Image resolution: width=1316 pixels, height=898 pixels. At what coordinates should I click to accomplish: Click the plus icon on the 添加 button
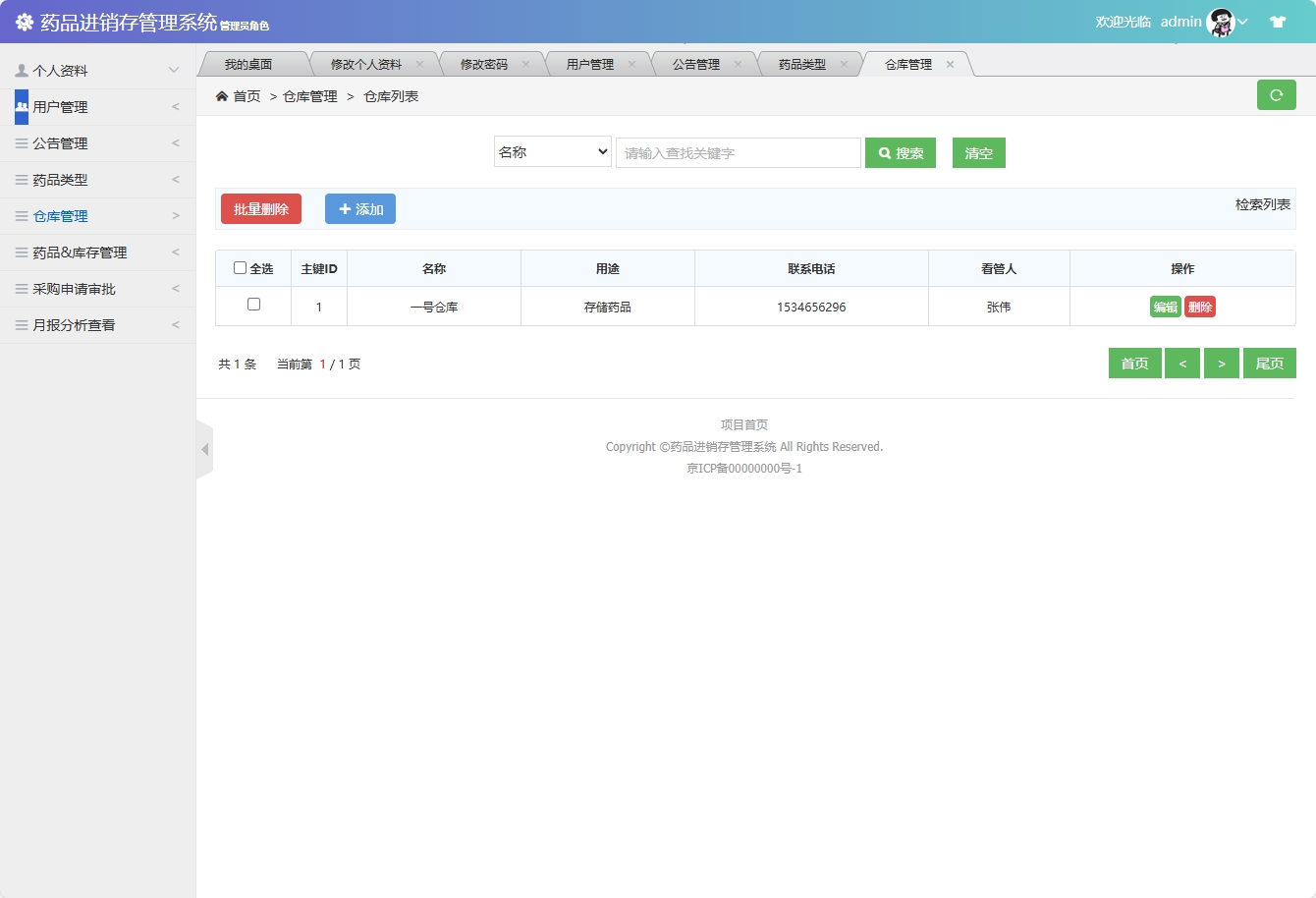344,208
